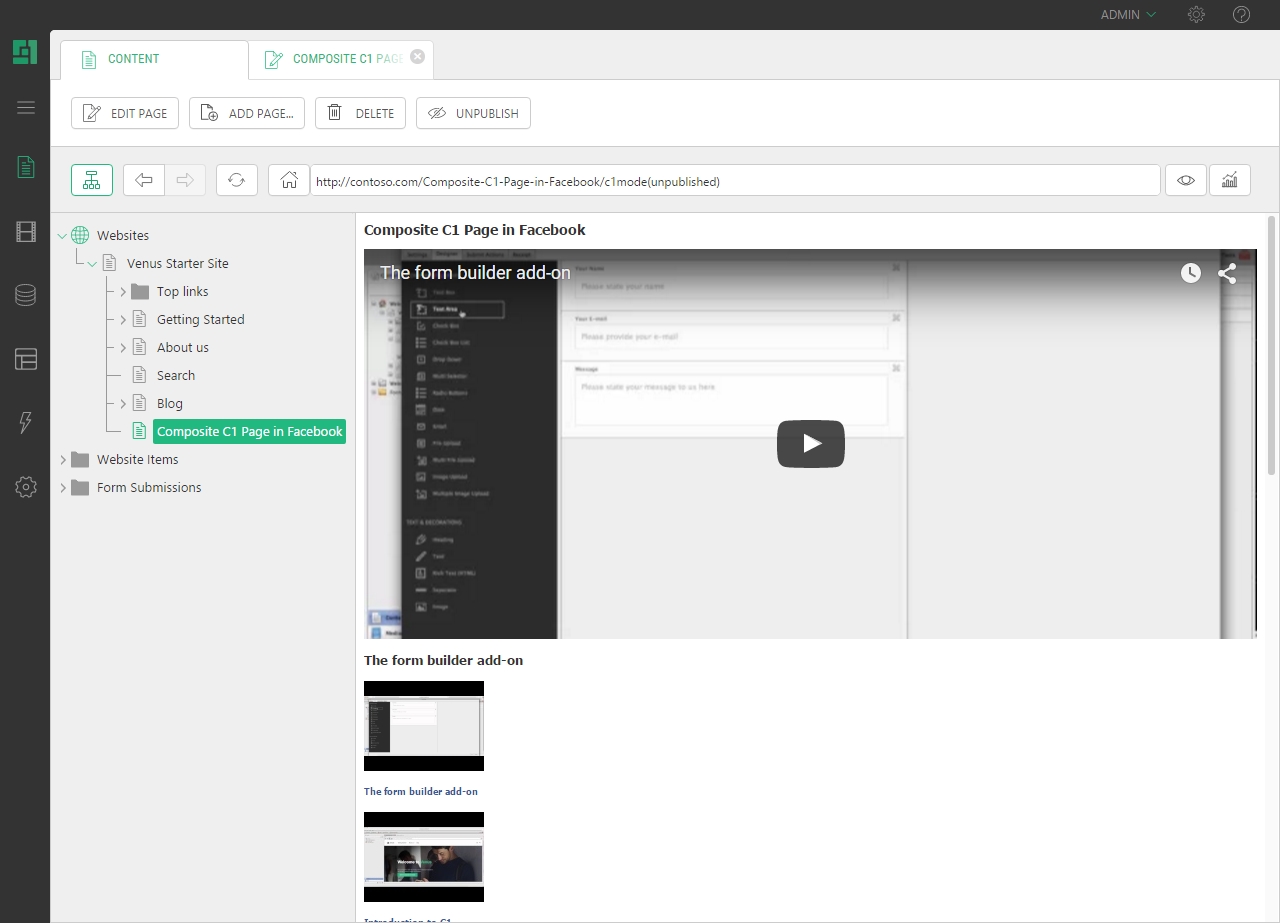Toggle the tree structure view button

pyautogui.click(x=92, y=180)
